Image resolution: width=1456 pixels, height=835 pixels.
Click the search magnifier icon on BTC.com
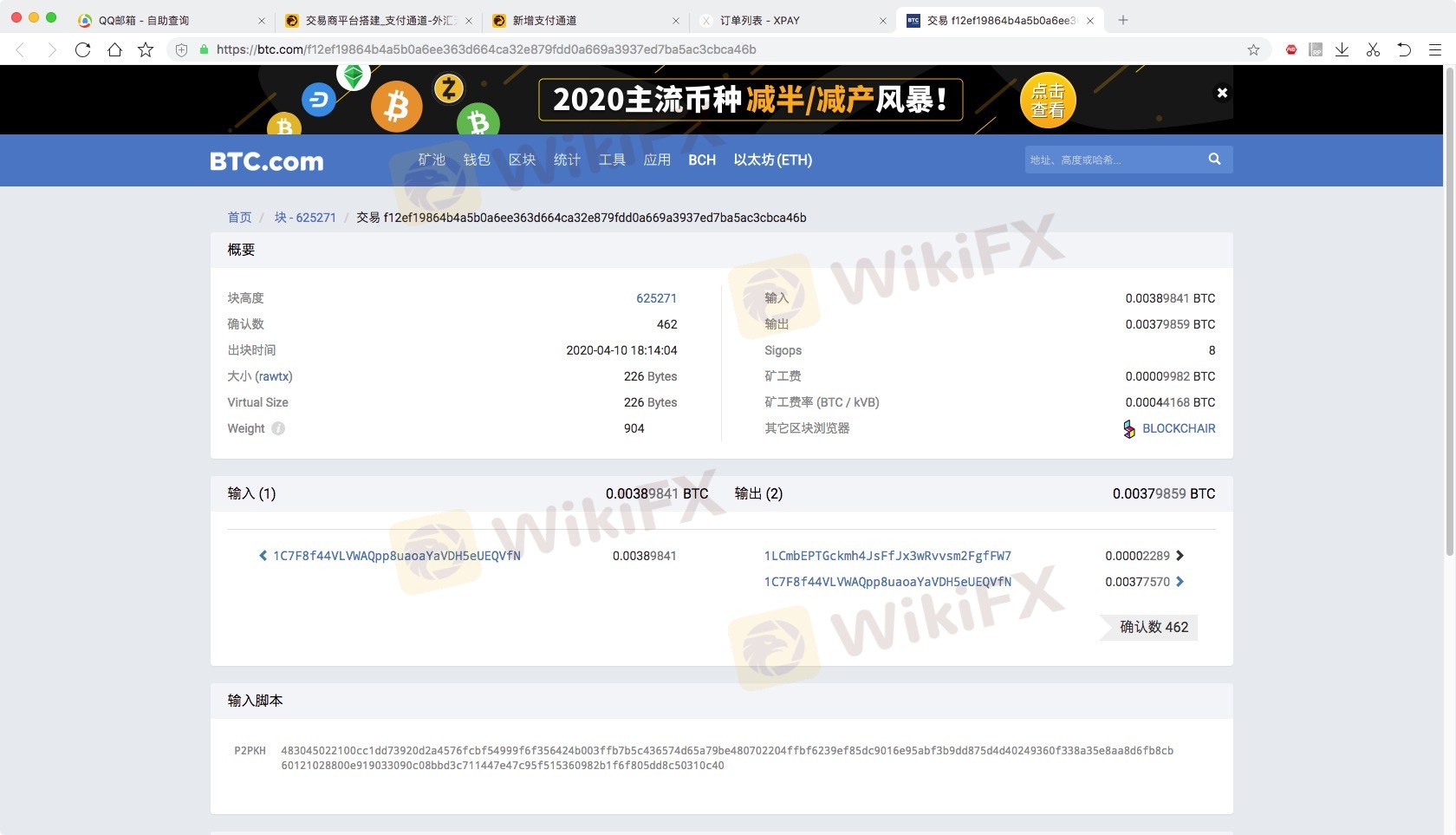pos(1214,159)
